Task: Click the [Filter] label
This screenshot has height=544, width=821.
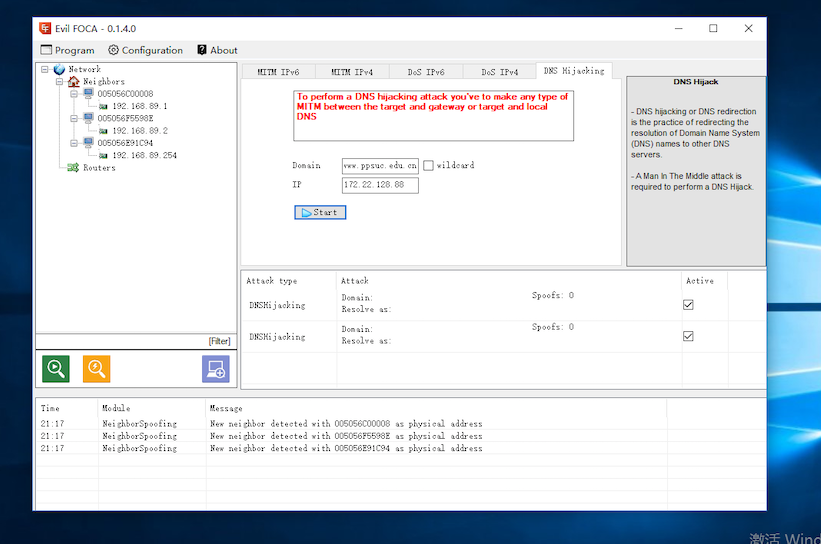Action: click(x=219, y=341)
